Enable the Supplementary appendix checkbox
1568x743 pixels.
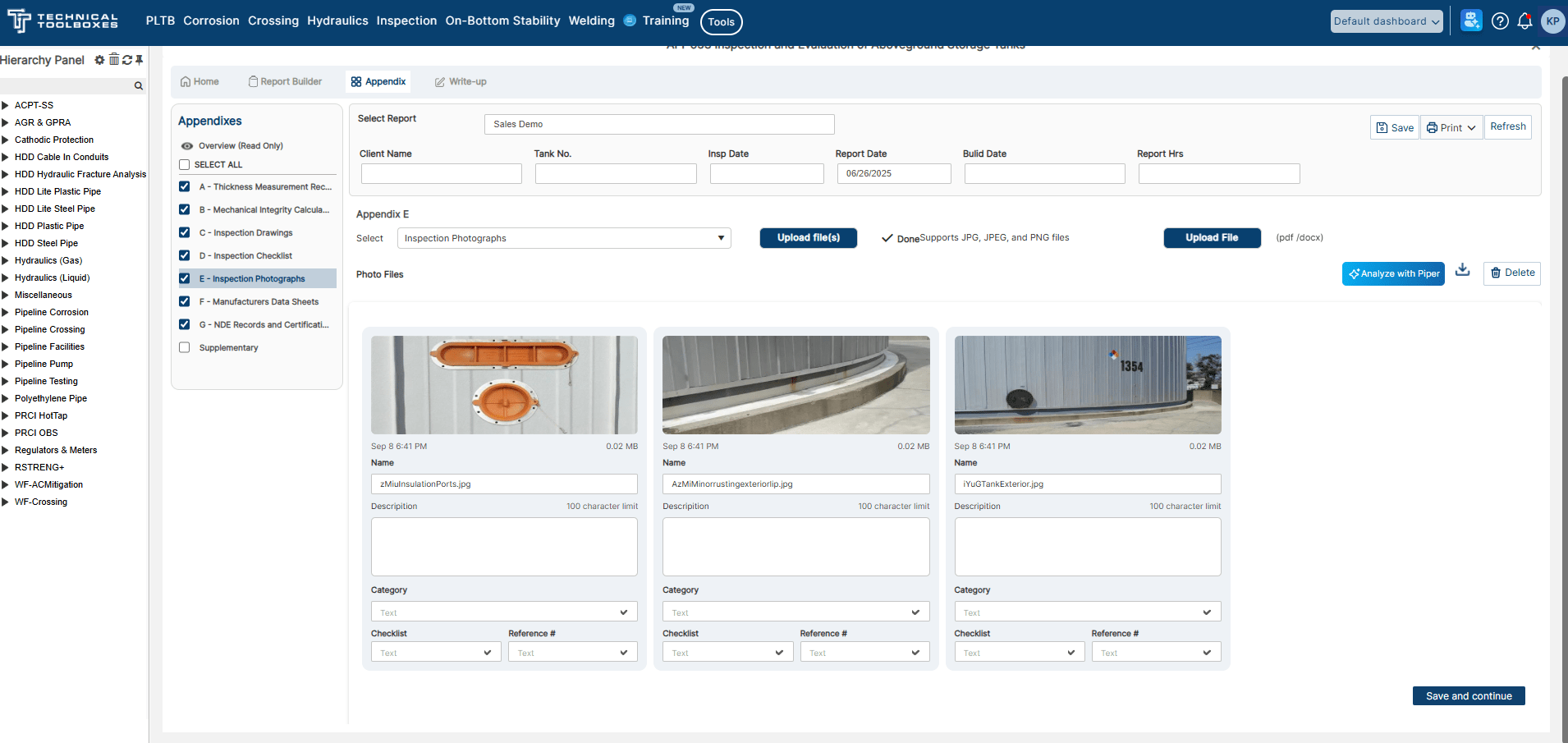click(185, 348)
